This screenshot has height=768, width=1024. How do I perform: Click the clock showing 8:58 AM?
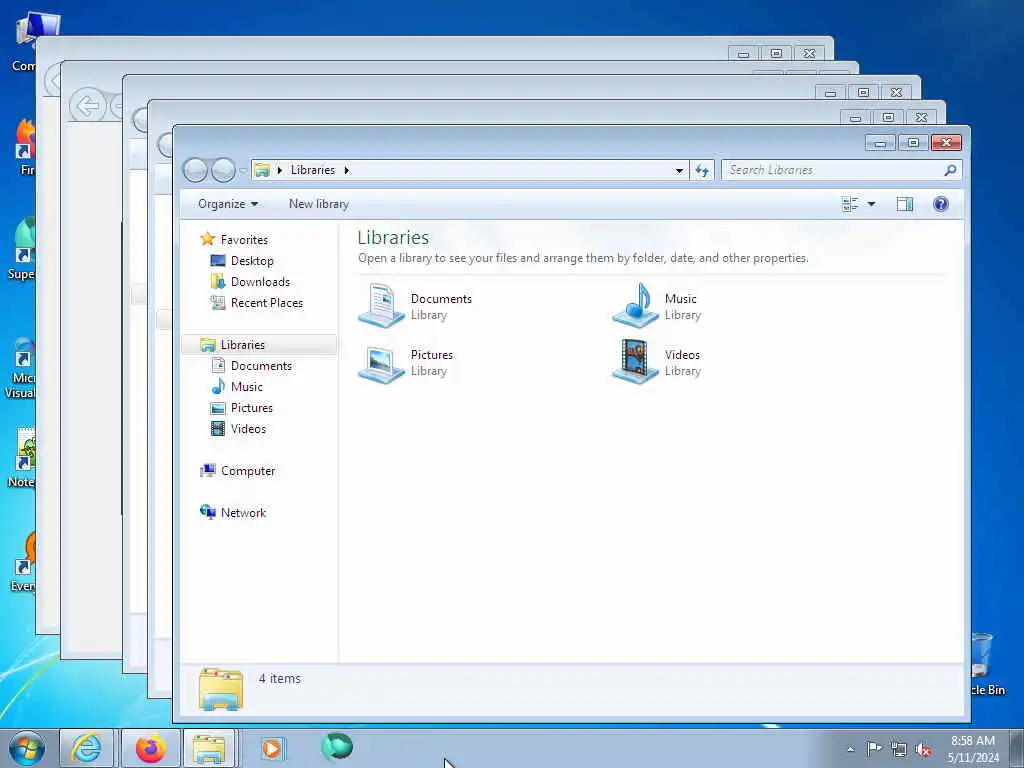tap(973, 741)
